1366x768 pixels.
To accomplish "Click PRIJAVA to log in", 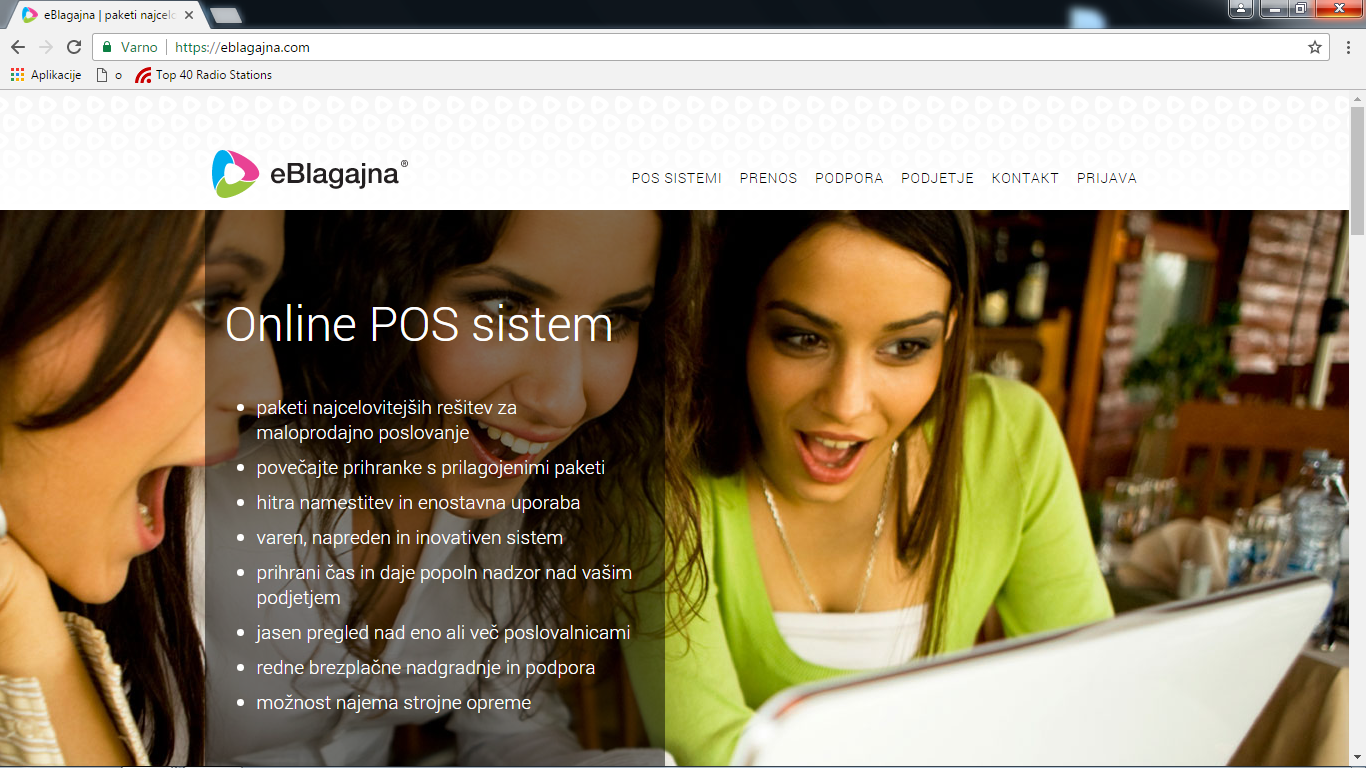I will click(x=1107, y=178).
